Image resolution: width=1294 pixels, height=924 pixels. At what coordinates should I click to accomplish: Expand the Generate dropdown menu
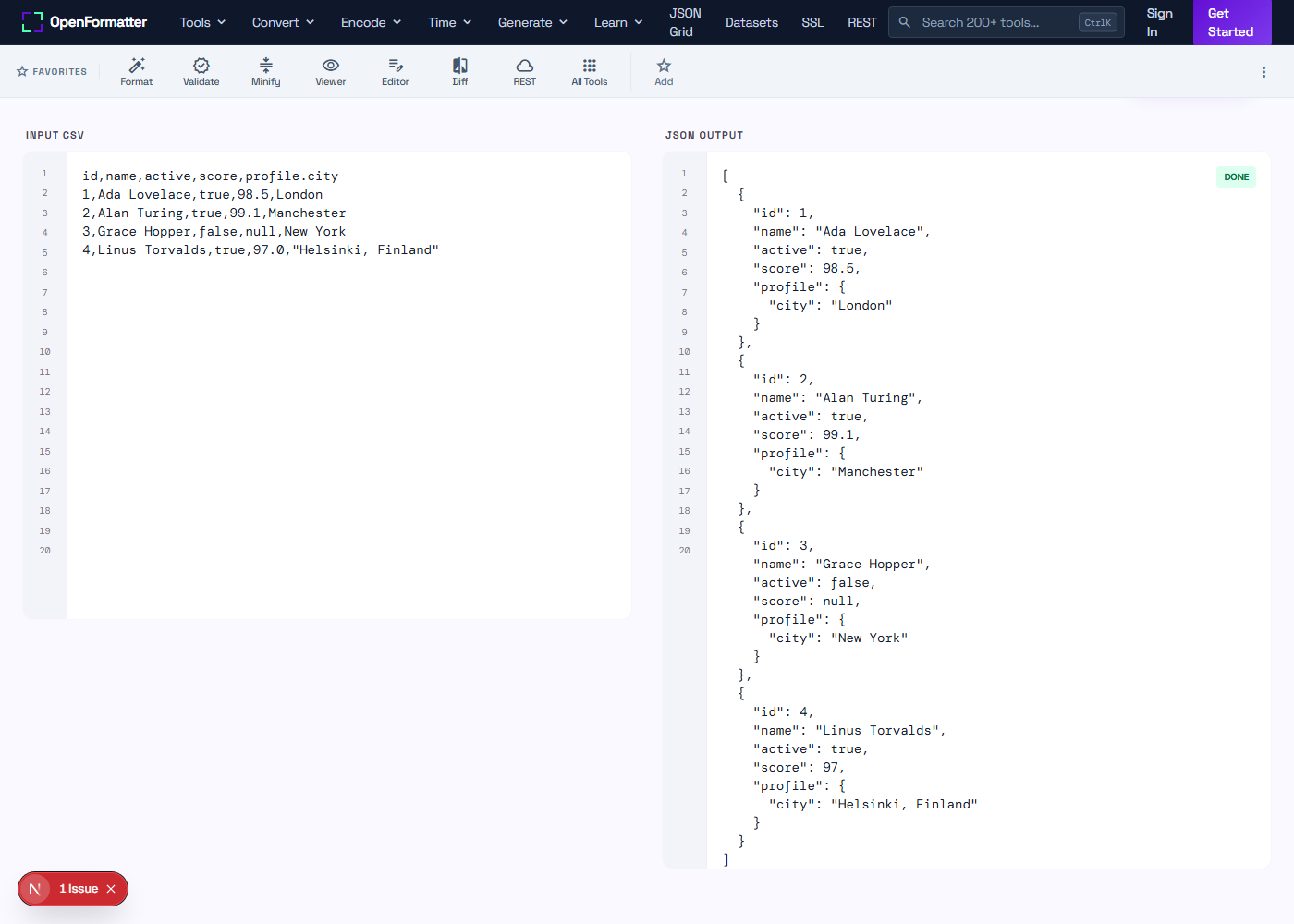tap(533, 22)
